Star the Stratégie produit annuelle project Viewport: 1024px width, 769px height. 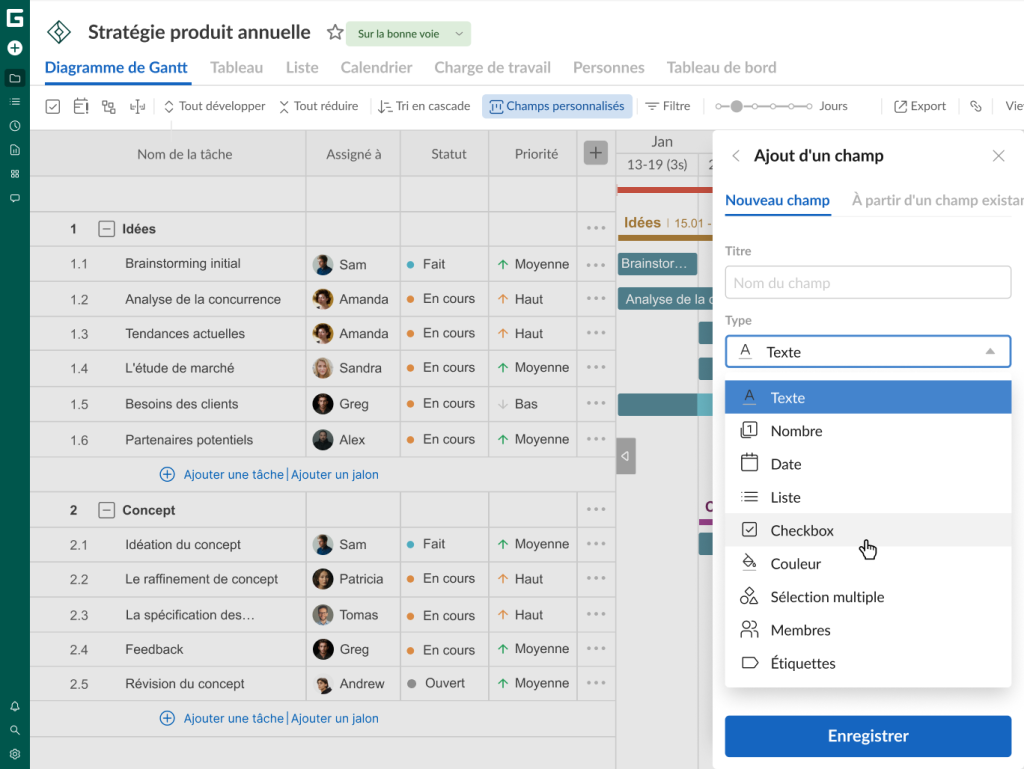[335, 32]
